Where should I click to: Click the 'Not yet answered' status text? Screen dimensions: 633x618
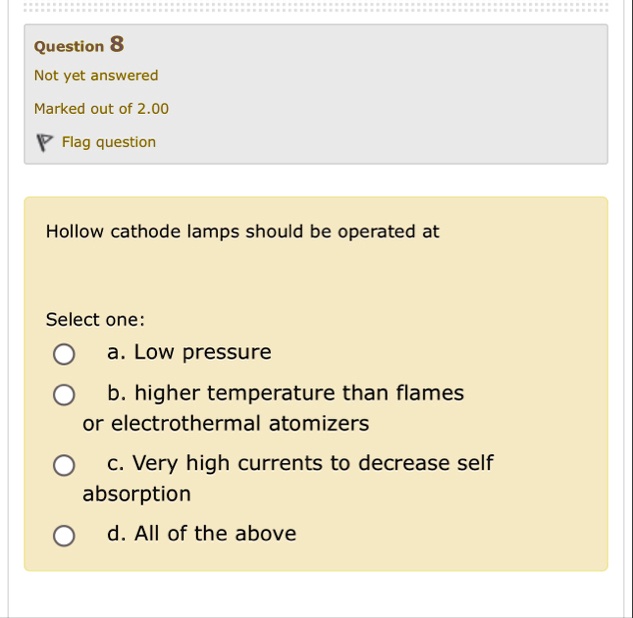click(x=96, y=75)
